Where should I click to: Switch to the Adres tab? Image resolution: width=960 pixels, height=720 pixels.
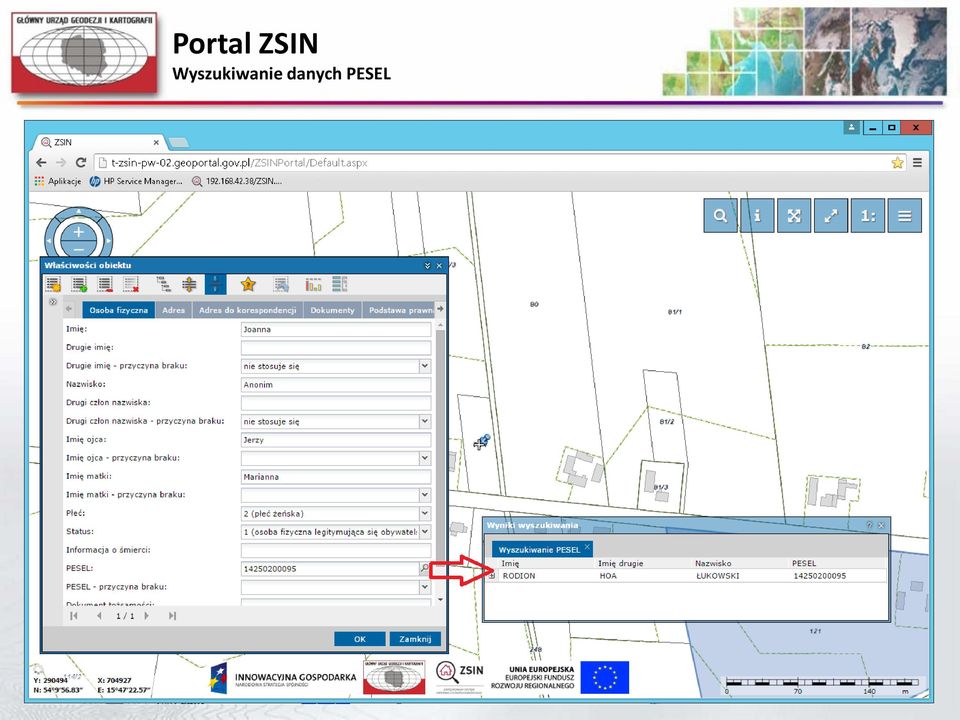pos(173,310)
